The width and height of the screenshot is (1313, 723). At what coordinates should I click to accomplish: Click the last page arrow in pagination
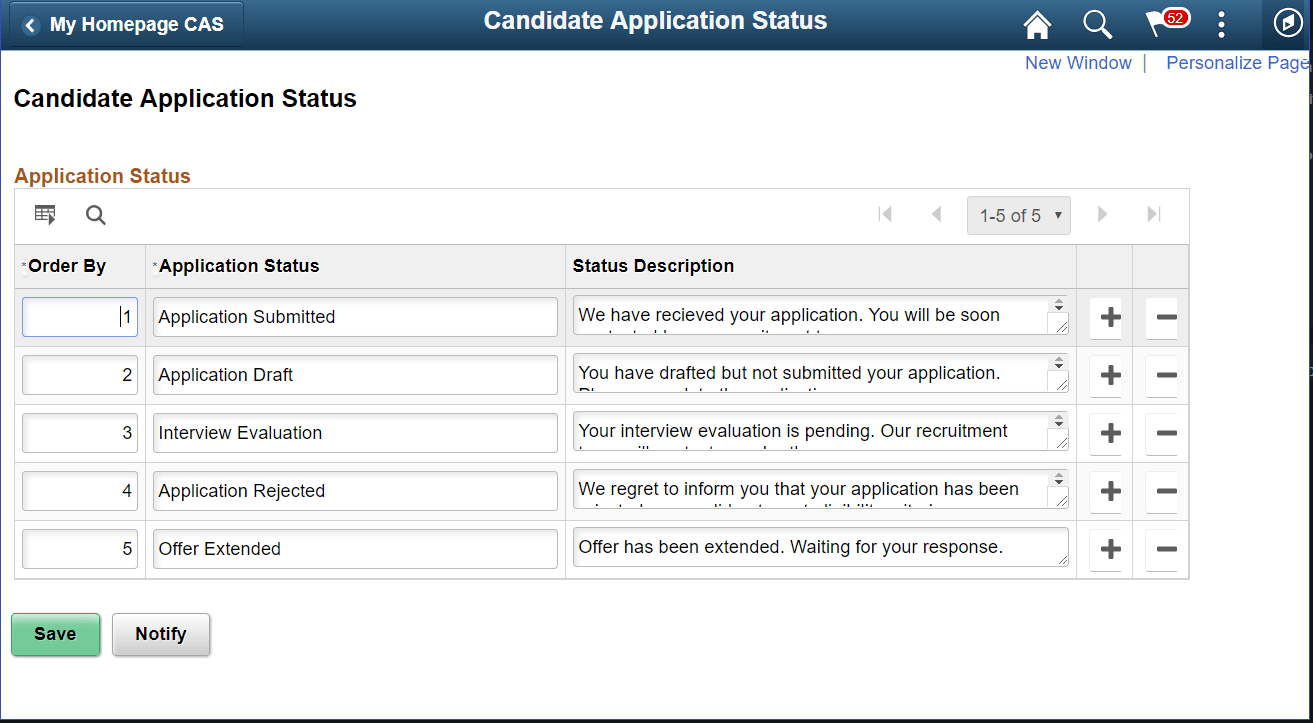click(1152, 214)
